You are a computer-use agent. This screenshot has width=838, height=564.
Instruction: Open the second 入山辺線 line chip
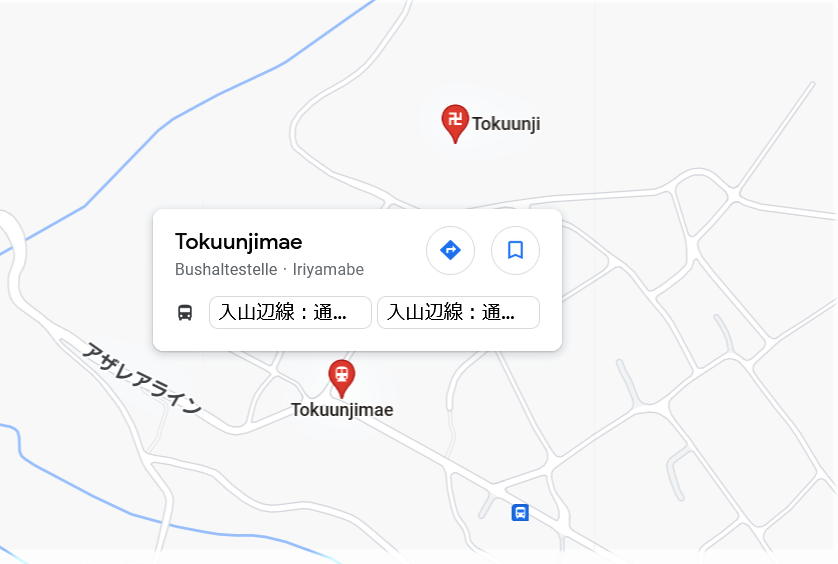[459, 312]
